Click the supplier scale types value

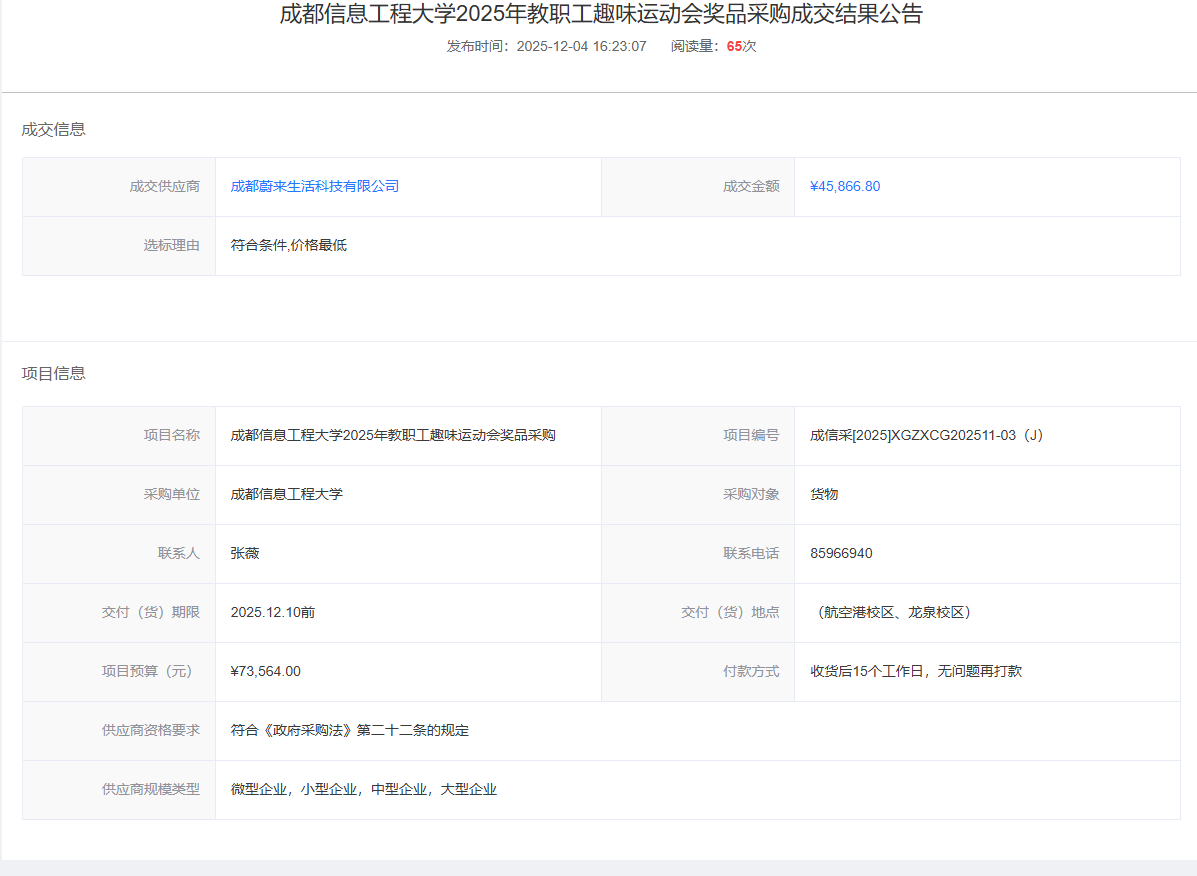coord(363,789)
